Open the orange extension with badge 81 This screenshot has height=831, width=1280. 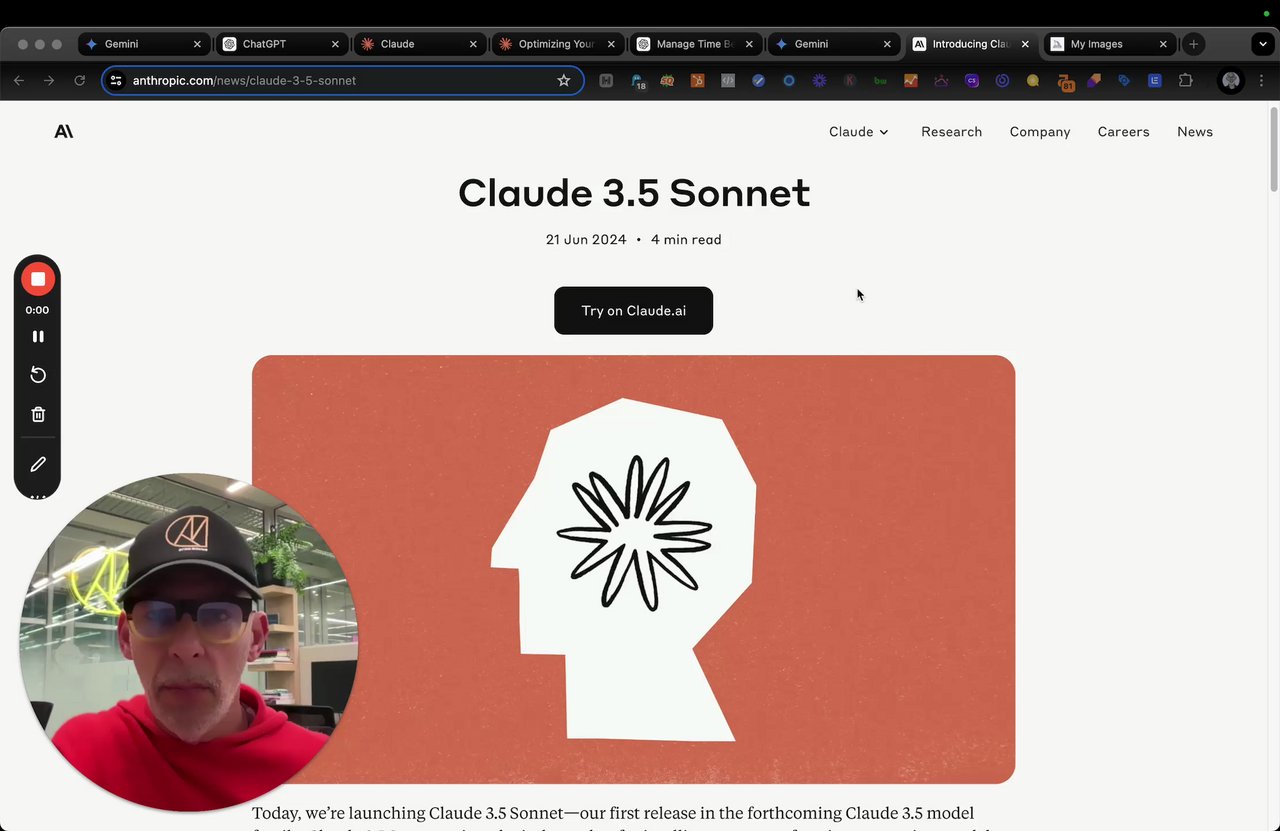[x=1065, y=81]
